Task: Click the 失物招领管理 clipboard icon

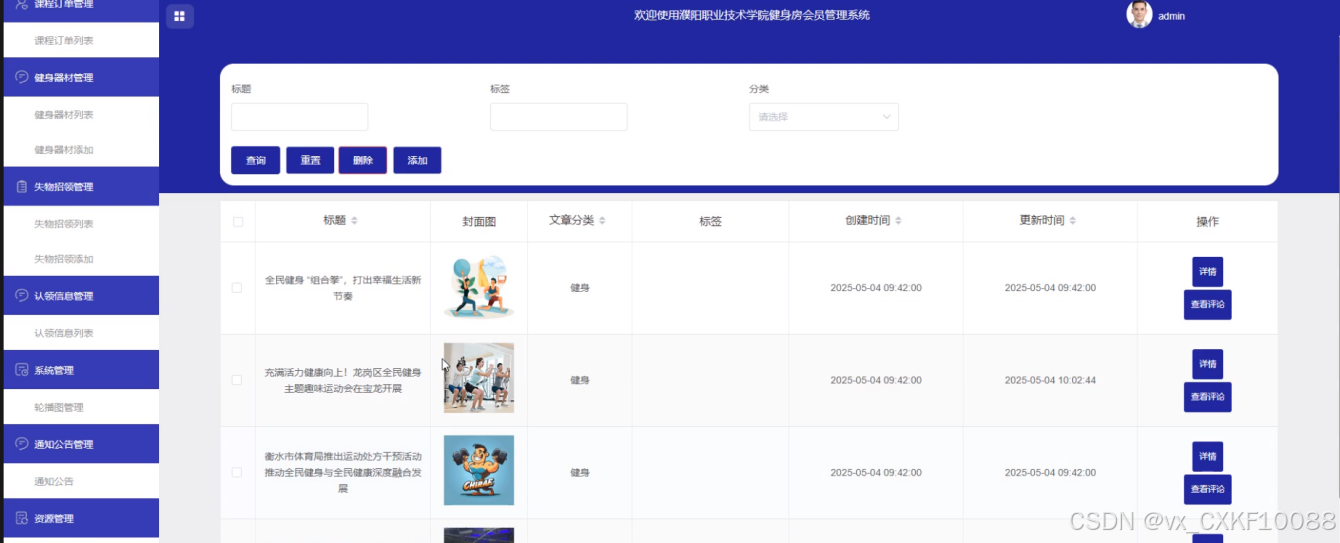Action: [22, 187]
